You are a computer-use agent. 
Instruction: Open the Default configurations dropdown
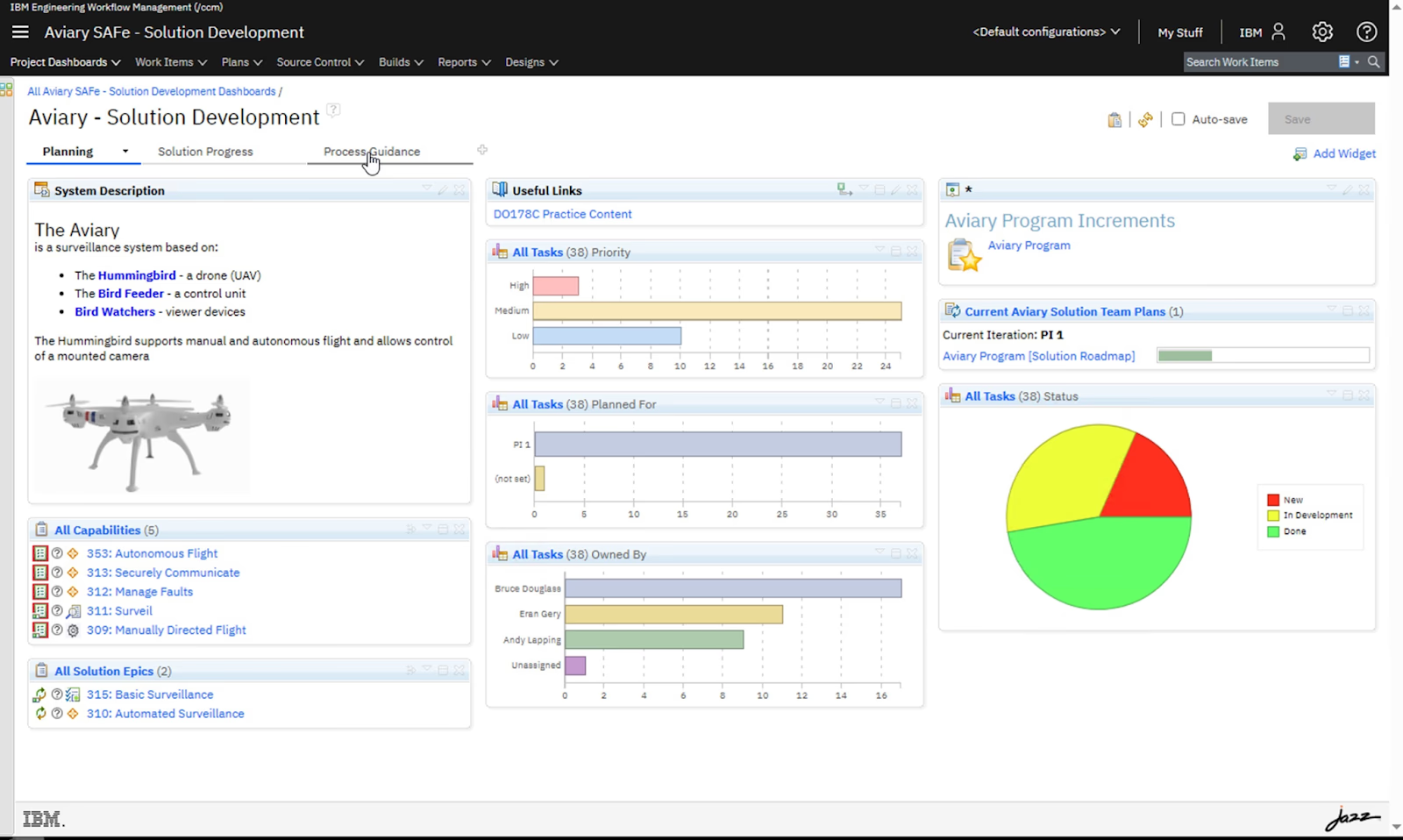(1046, 32)
